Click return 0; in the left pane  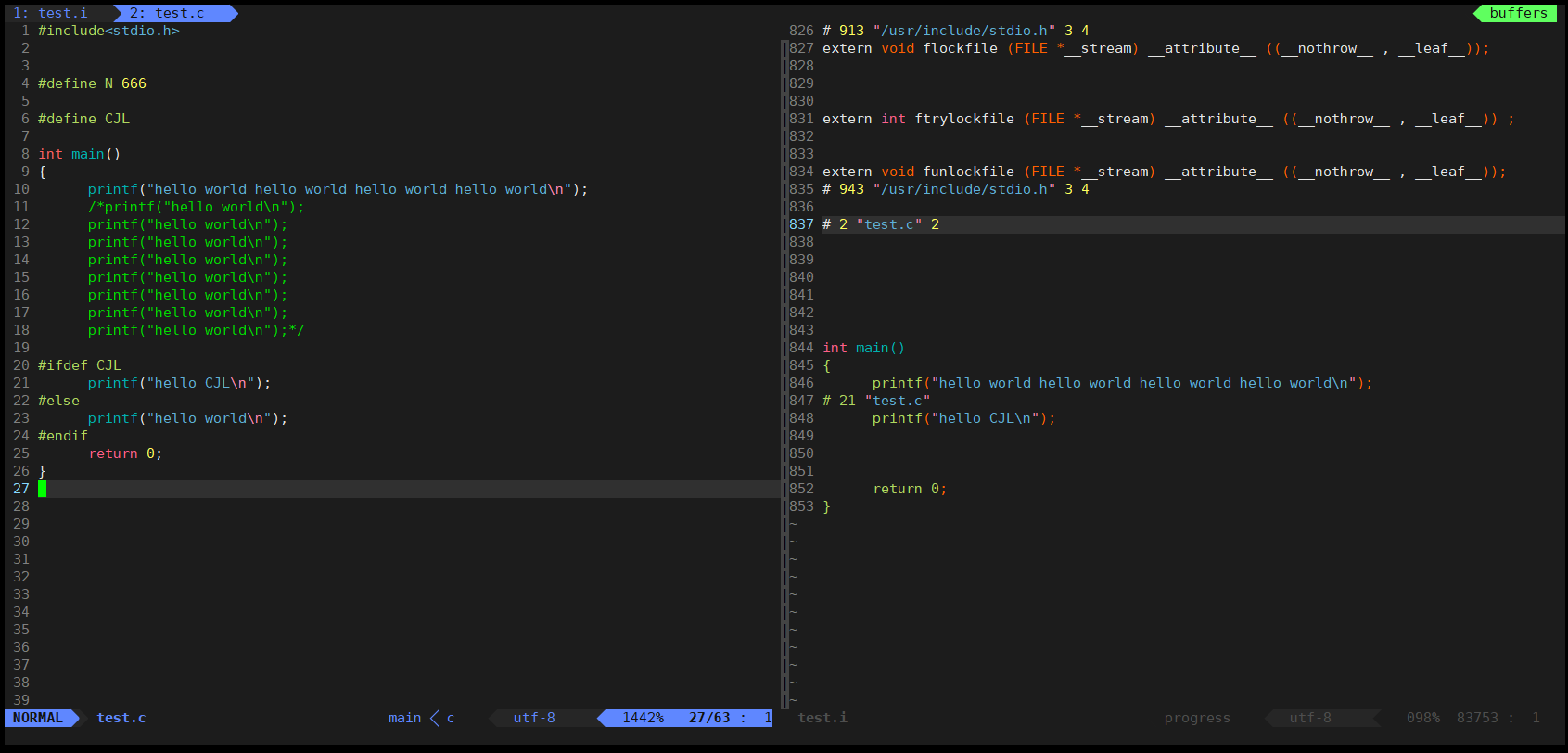125,453
